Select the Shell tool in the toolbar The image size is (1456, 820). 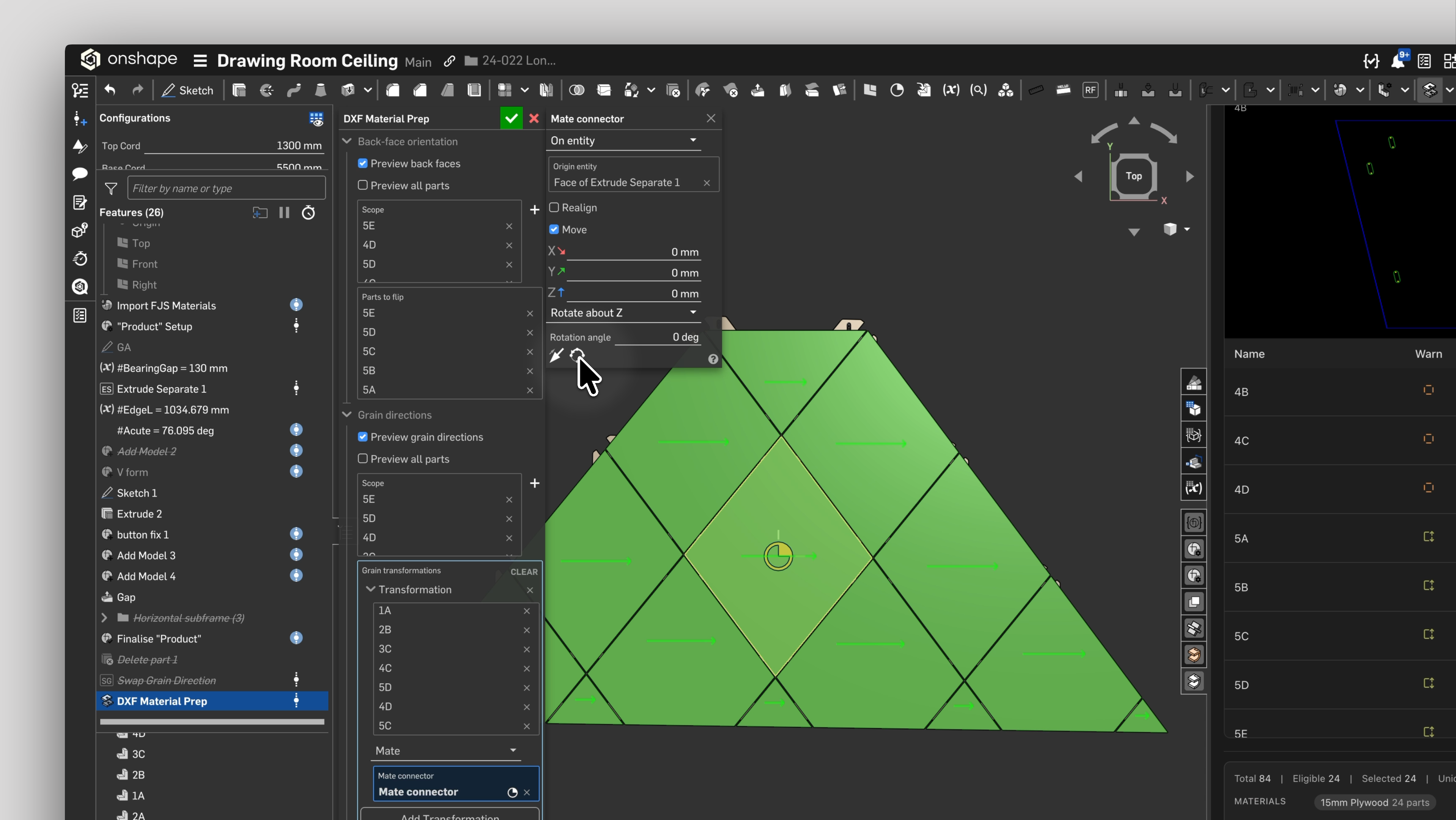point(474,90)
